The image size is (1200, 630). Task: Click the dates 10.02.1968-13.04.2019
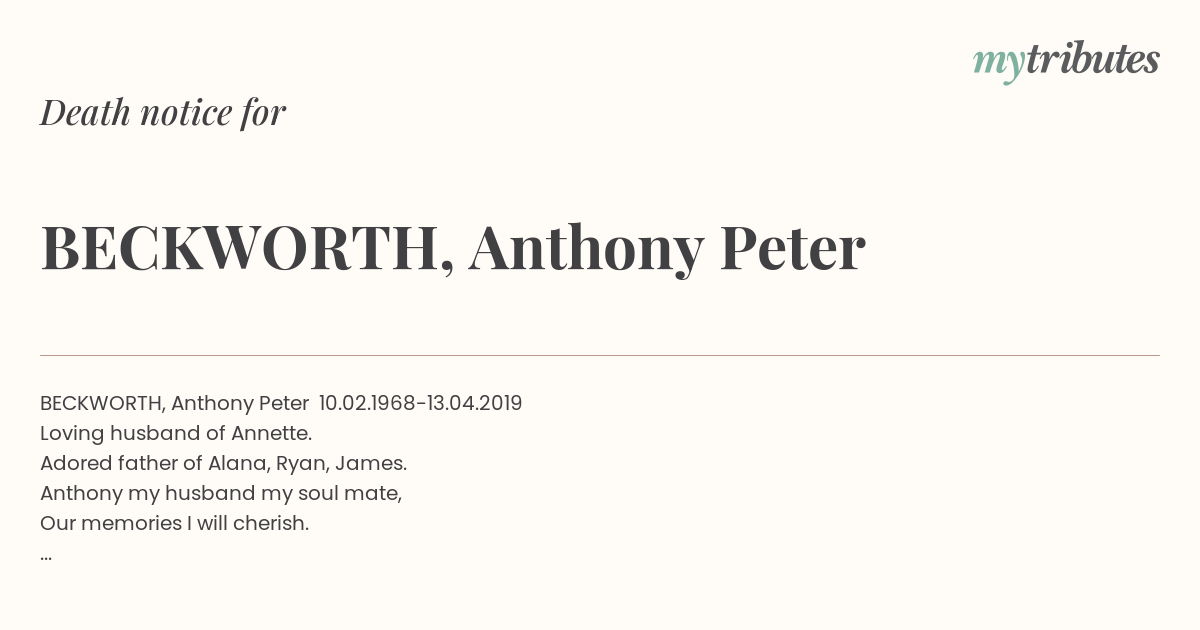tap(420, 403)
